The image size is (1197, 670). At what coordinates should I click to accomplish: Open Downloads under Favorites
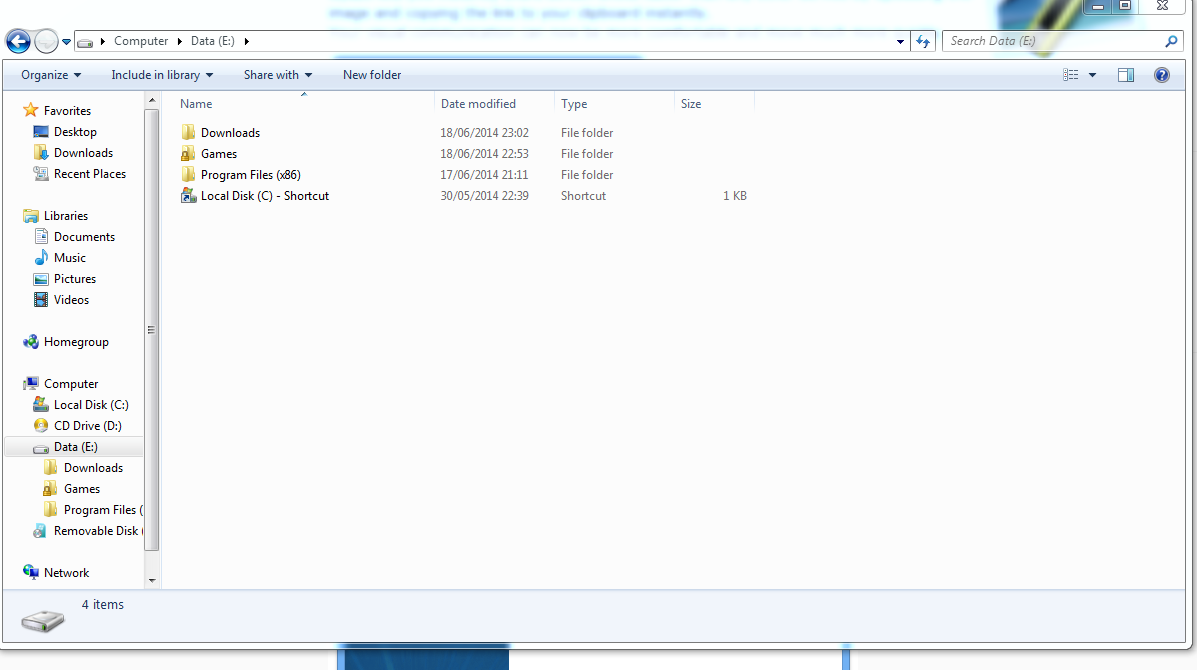point(83,153)
